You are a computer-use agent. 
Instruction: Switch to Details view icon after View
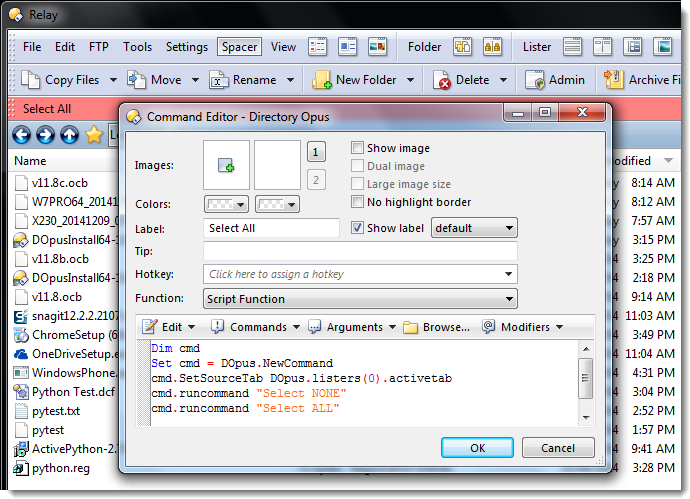click(x=317, y=47)
